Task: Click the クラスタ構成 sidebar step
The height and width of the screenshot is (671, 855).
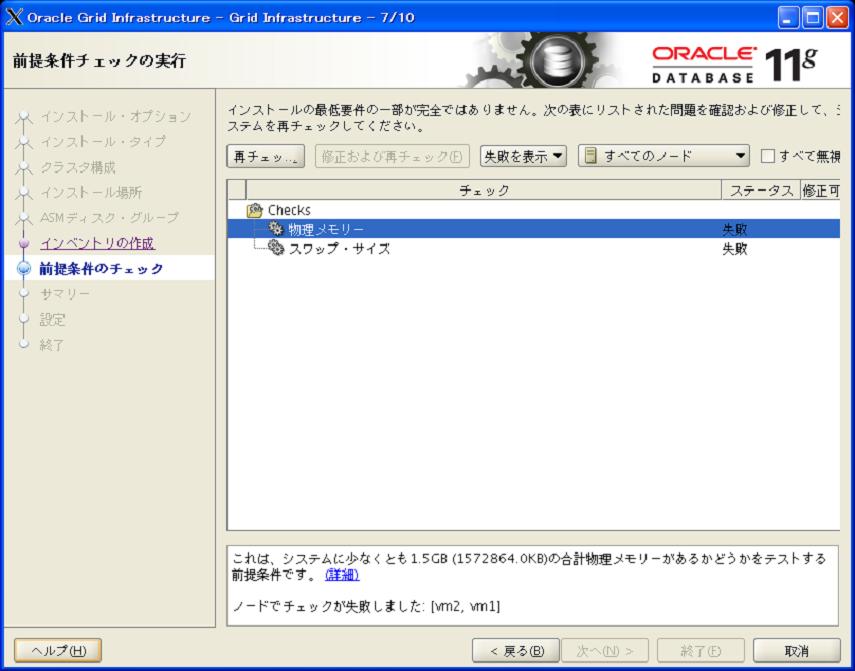Action: click(x=78, y=167)
